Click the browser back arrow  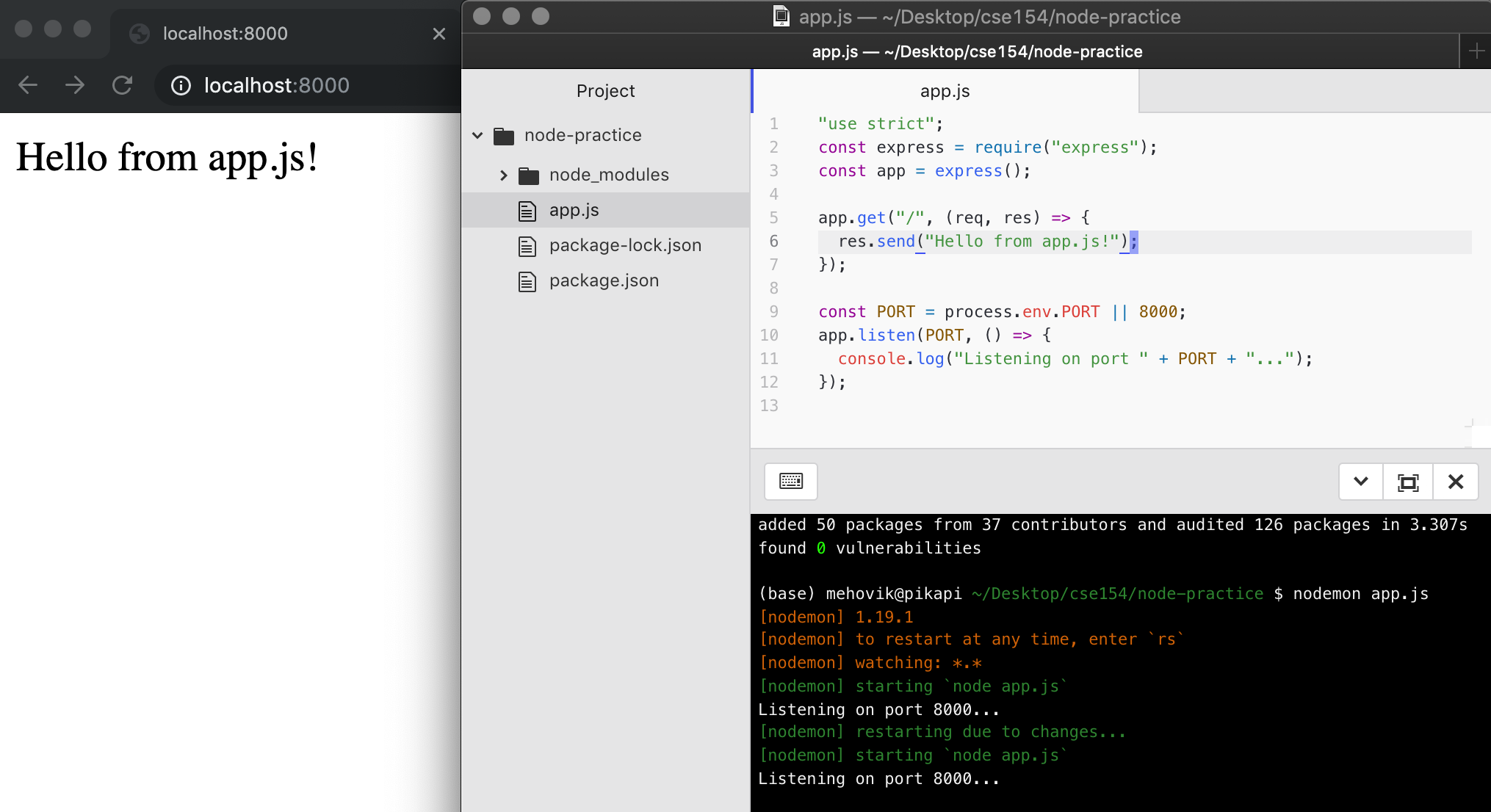click(27, 85)
